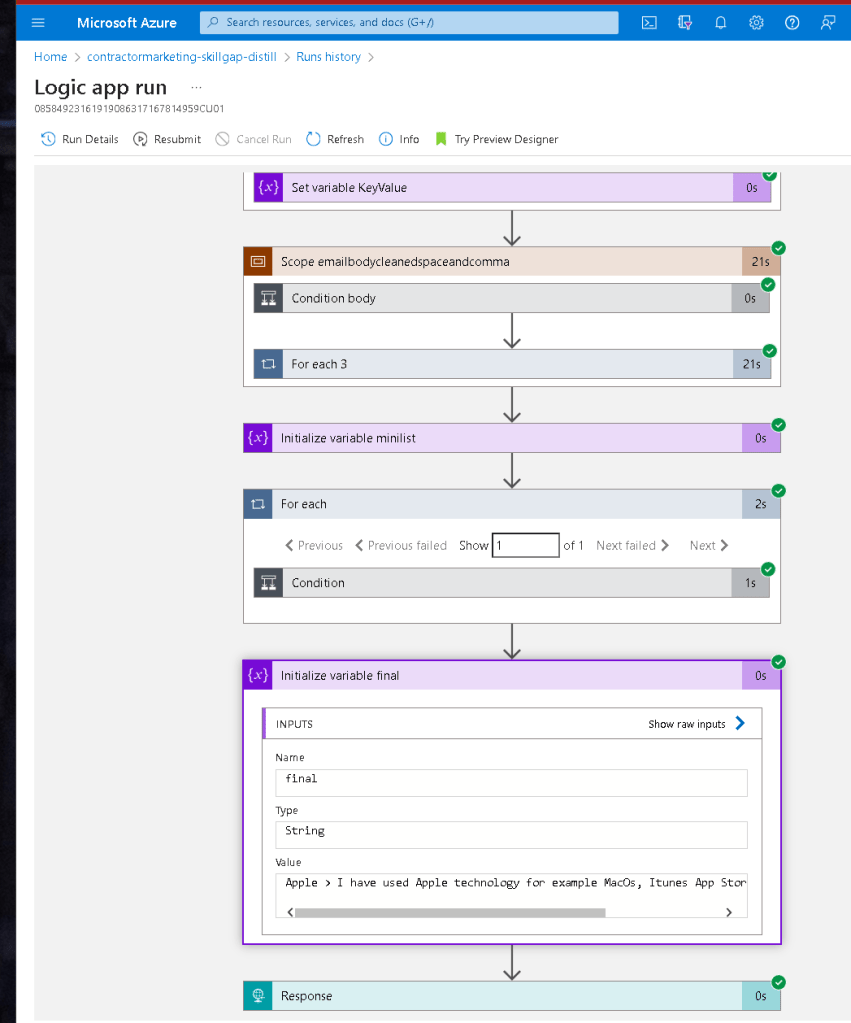Click the For each loop icon
The image size is (851, 1023).
coord(258,504)
